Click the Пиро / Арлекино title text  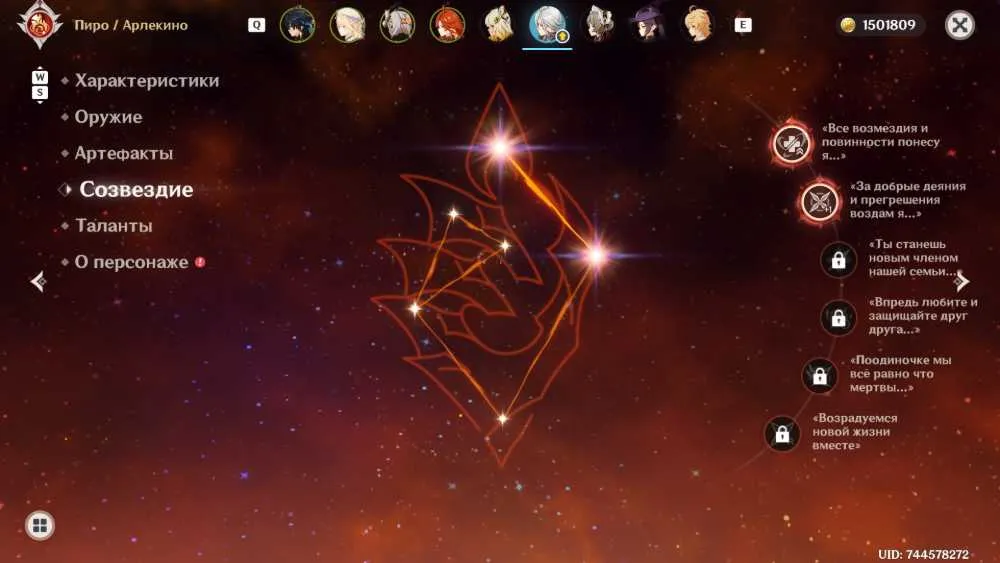pyautogui.click(x=131, y=26)
